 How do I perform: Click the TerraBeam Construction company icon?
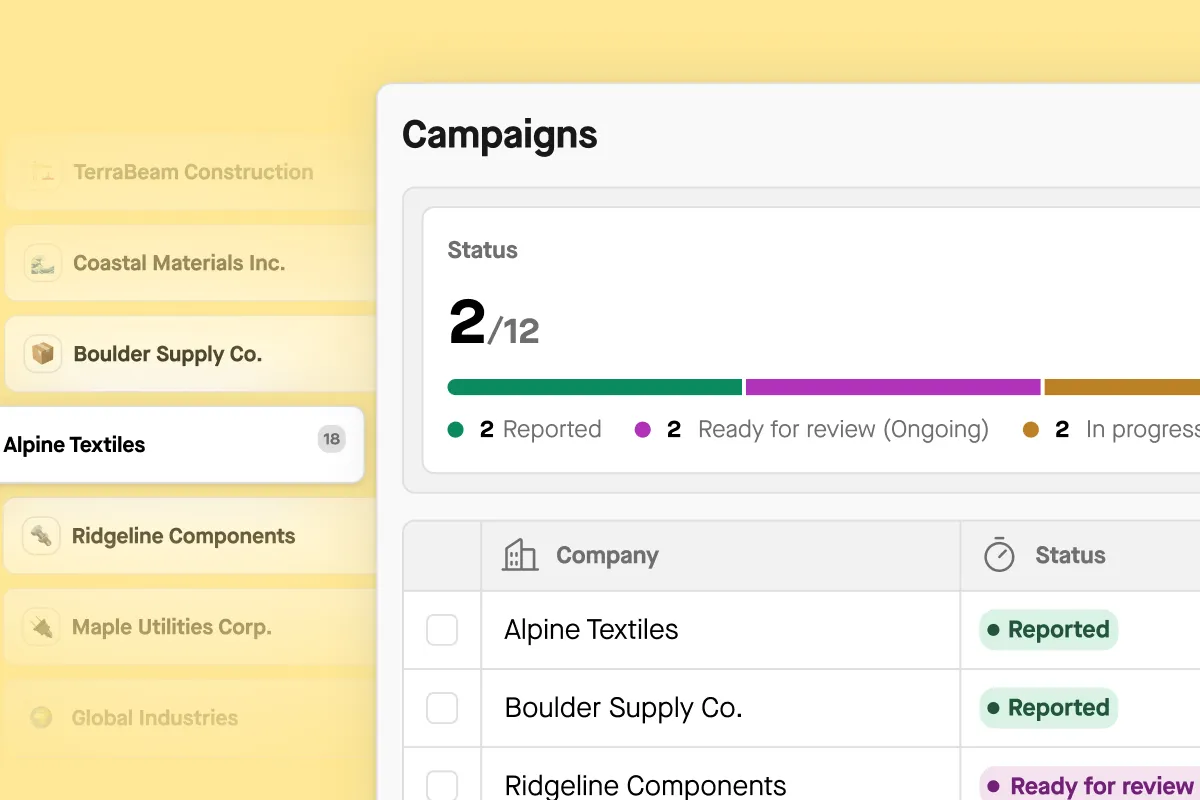42,172
